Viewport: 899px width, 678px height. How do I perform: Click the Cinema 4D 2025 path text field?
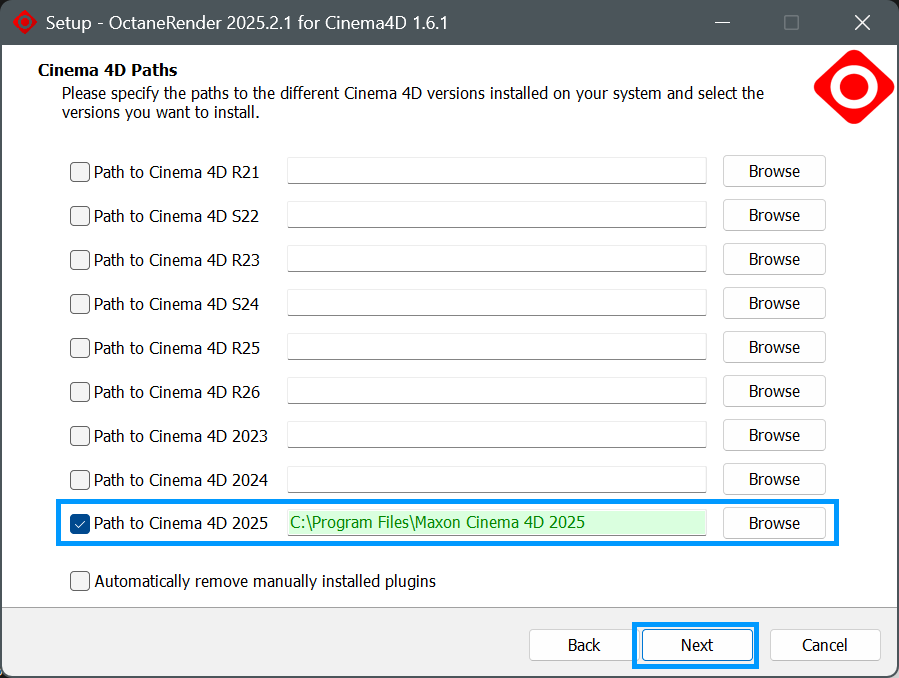[496, 522]
